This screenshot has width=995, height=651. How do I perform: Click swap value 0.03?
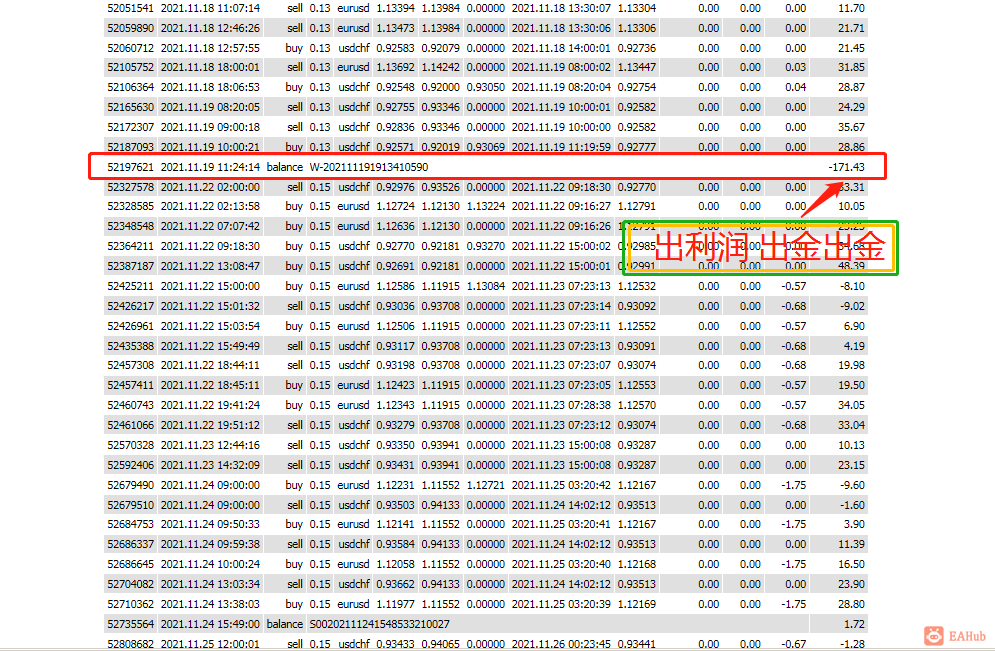796,67
